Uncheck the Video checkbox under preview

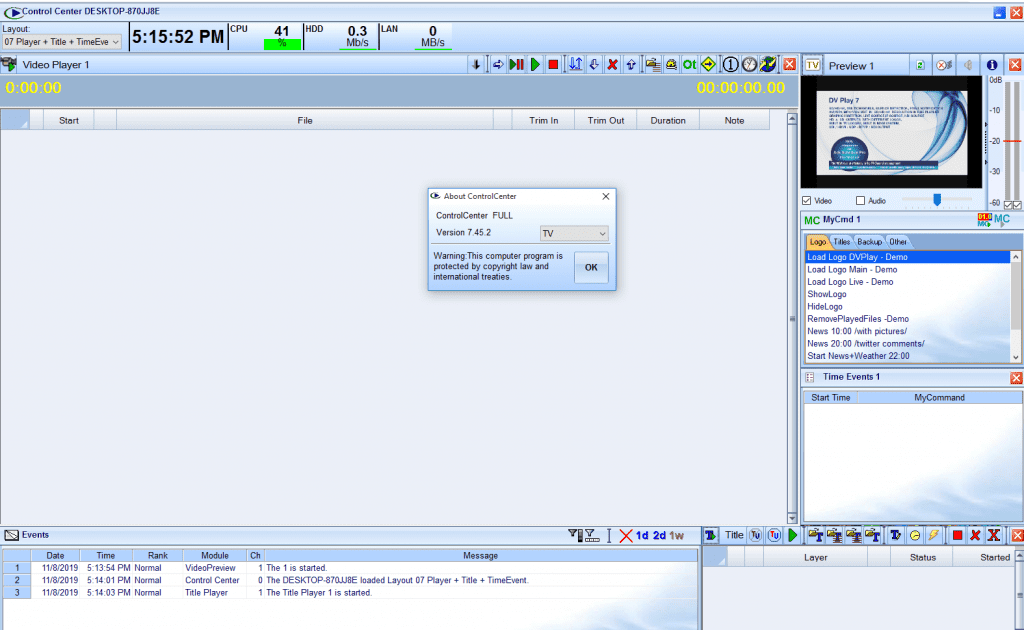(807, 201)
